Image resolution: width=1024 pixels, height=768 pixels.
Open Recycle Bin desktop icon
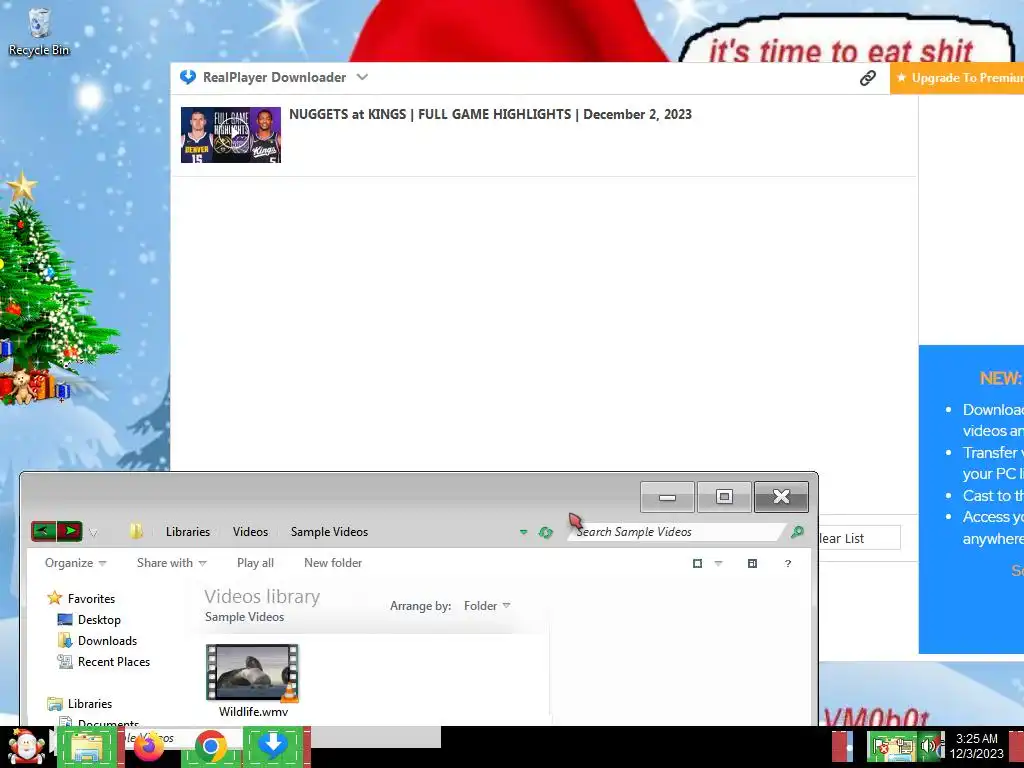[x=39, y=31]
